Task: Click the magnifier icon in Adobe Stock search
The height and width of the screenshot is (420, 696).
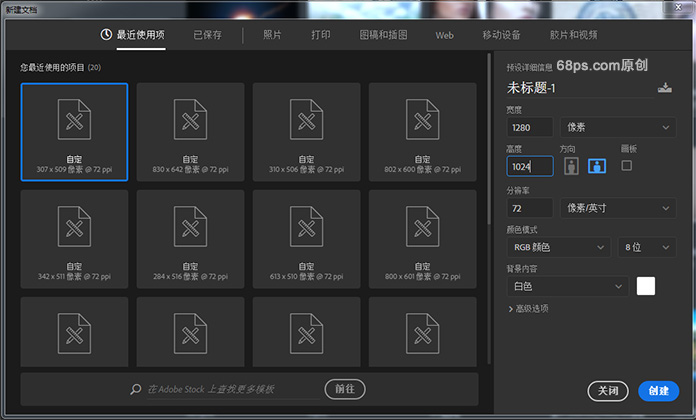Action: click(x=135, y=389)
